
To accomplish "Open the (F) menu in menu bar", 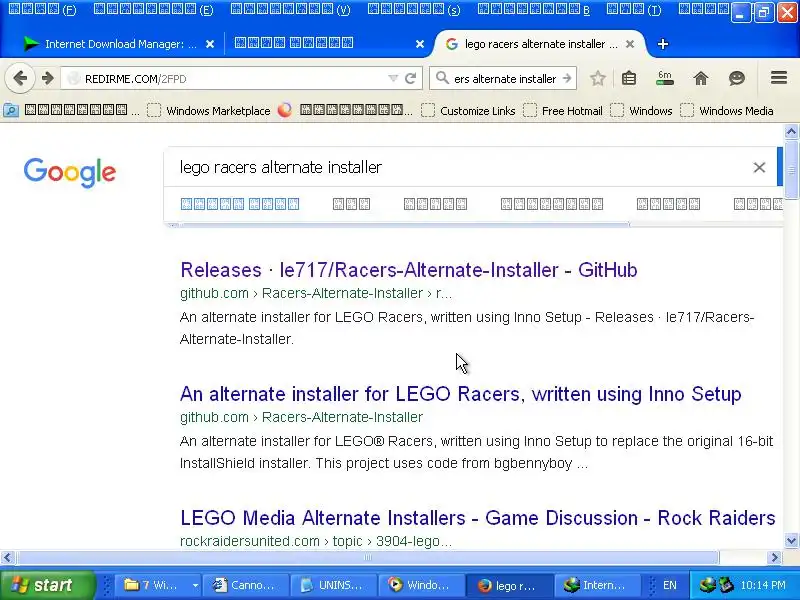I will click(42, 10).
